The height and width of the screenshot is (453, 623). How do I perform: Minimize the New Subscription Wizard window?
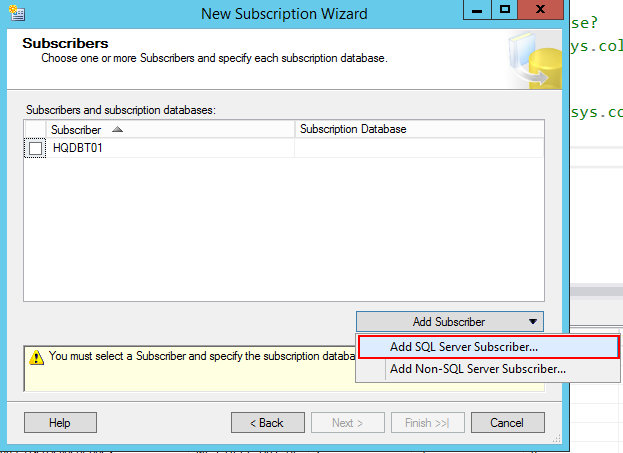point(477,10)
